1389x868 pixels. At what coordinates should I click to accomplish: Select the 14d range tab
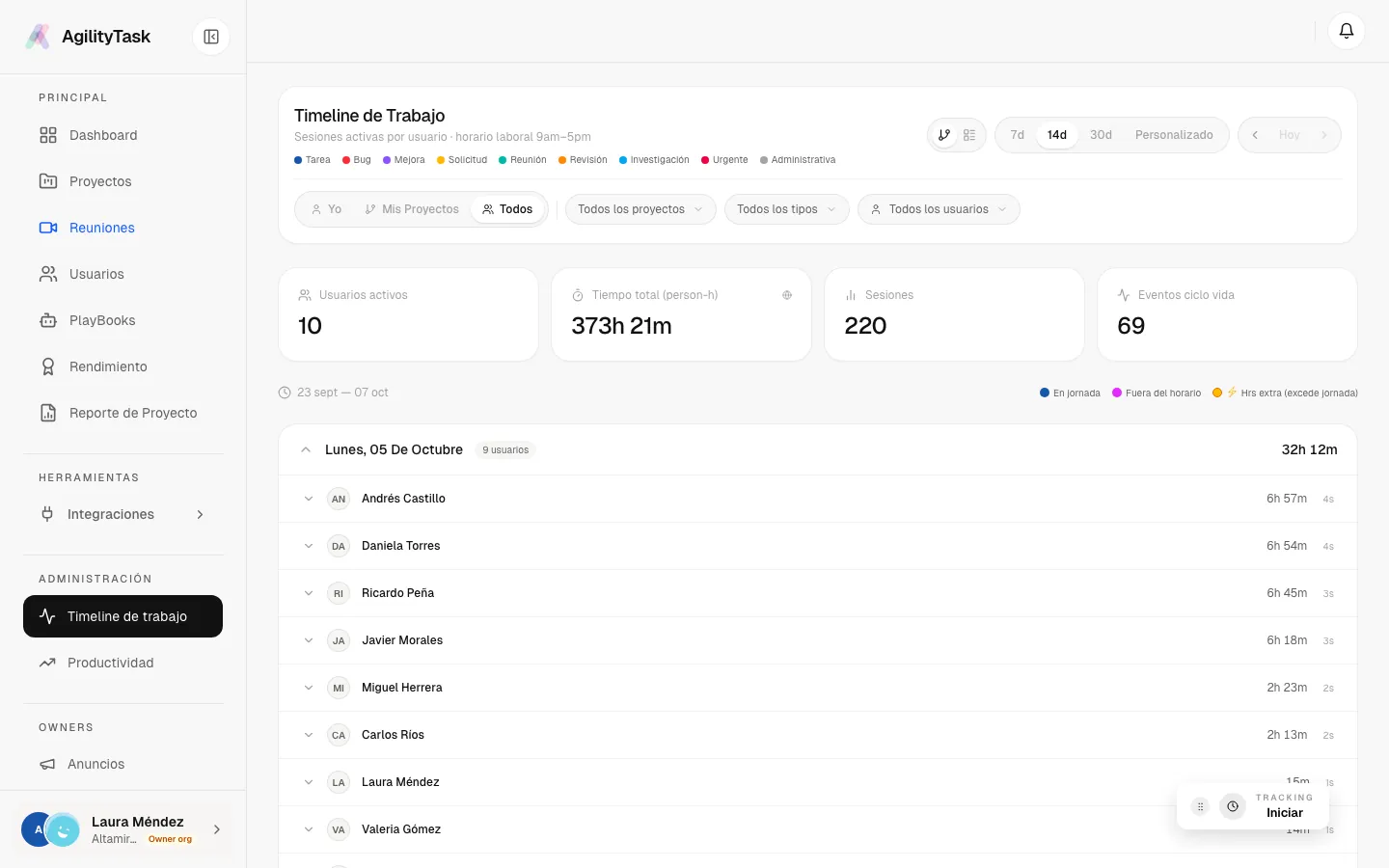coord(1057,135)
